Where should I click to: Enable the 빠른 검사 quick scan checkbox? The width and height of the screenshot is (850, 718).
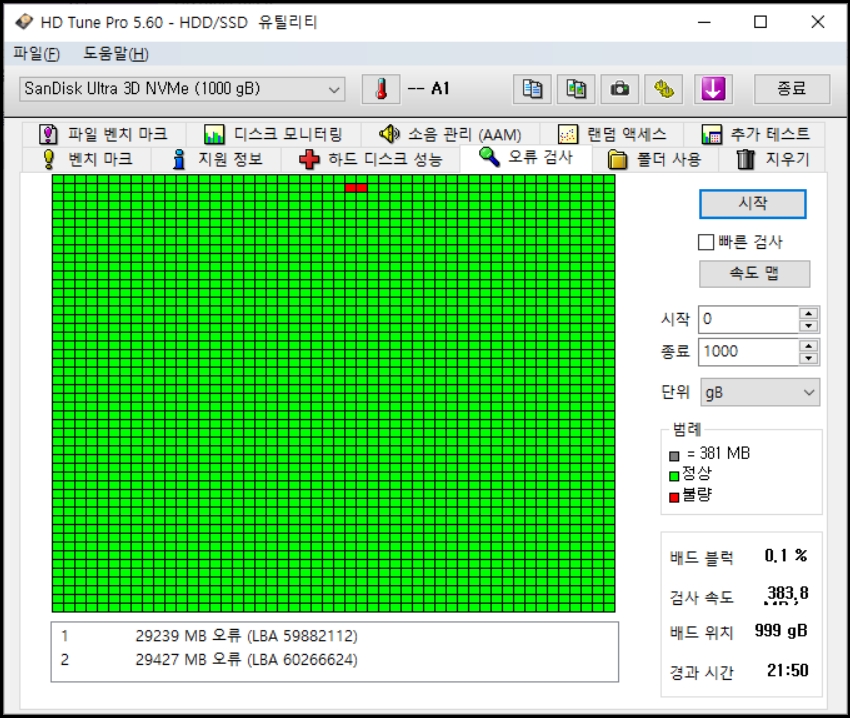coord(706,242)
